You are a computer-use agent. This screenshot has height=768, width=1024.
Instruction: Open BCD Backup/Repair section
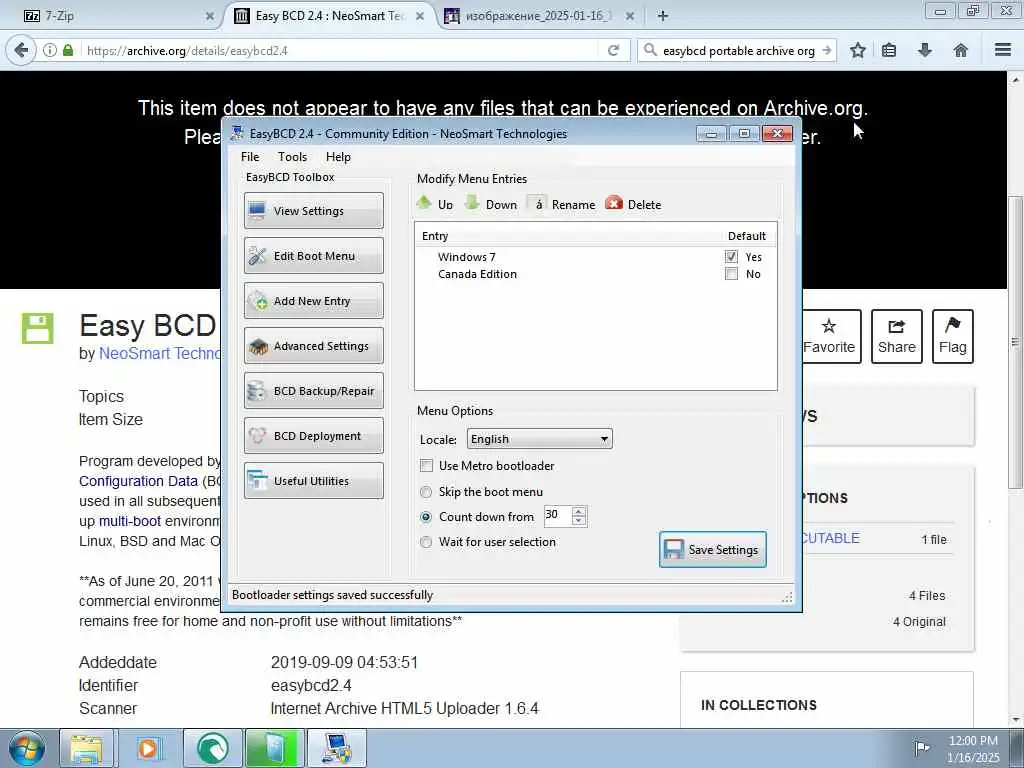pos(313,391)
